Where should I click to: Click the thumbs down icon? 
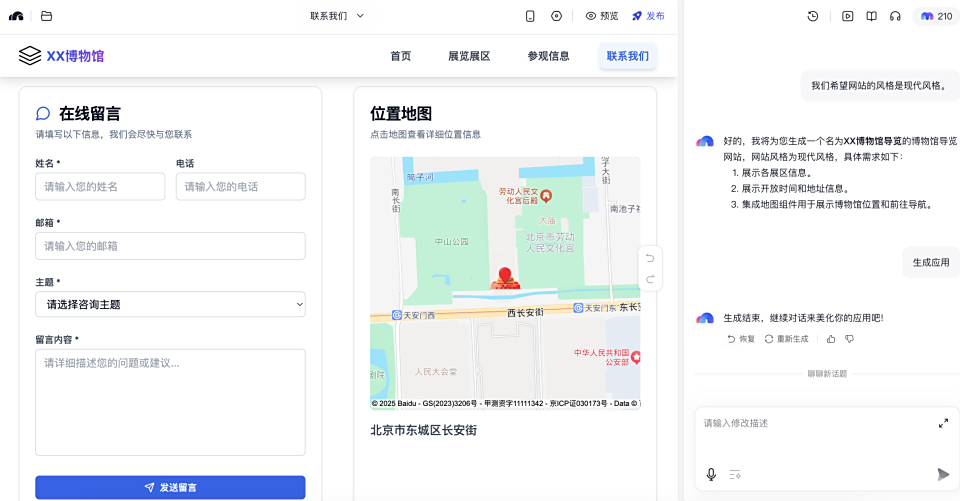coord(850,339)
